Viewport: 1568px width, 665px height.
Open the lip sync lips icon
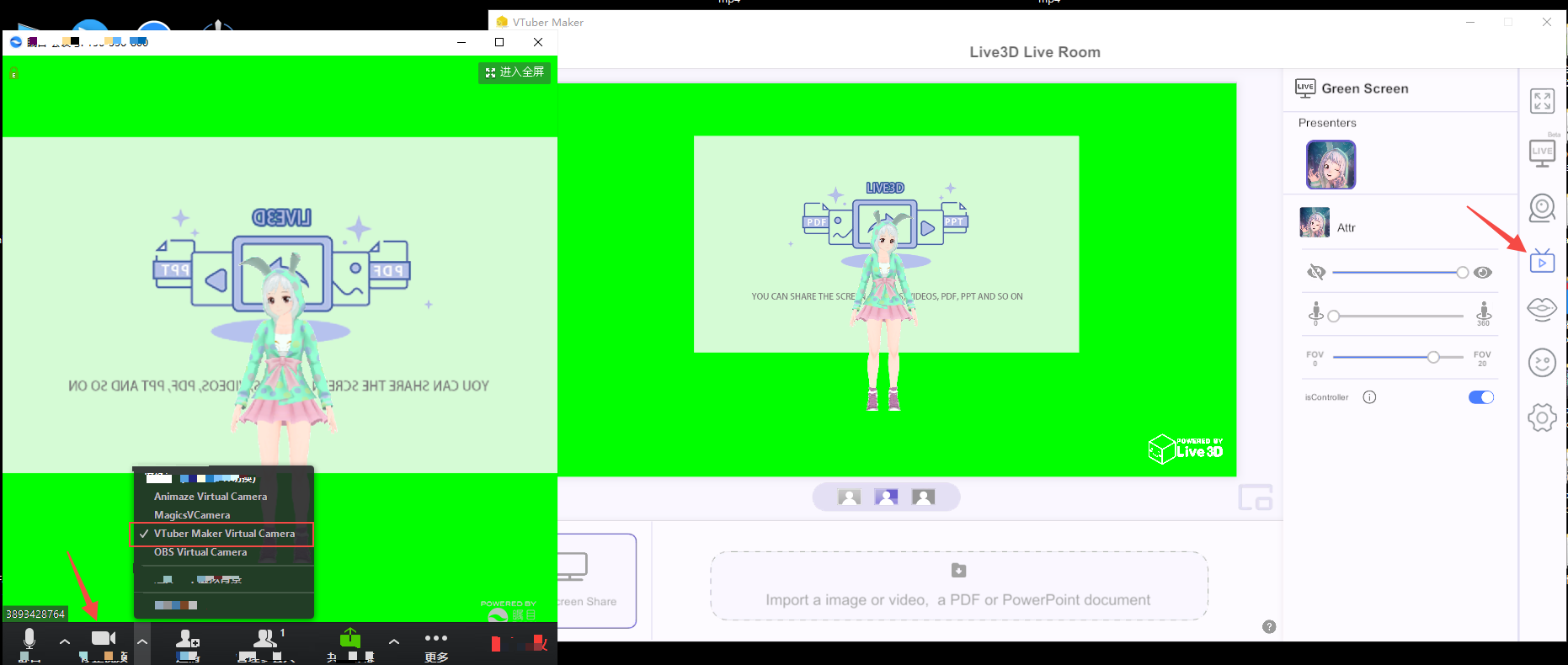coord(1542,309)
